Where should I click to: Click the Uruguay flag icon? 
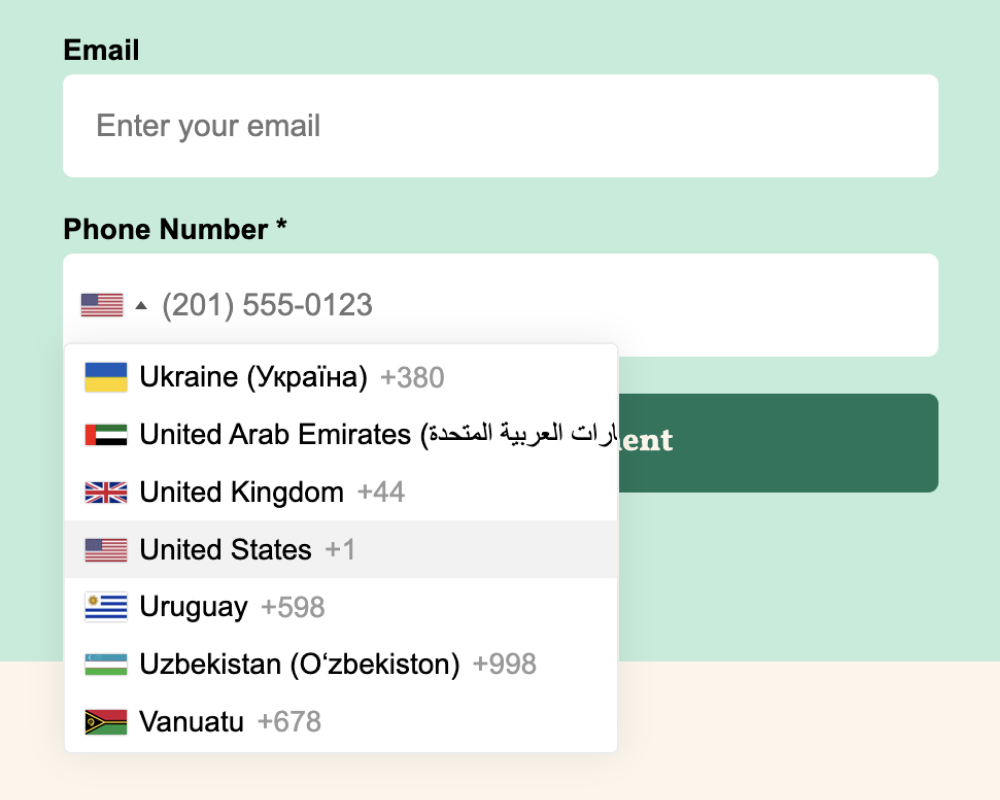[106, 607]
